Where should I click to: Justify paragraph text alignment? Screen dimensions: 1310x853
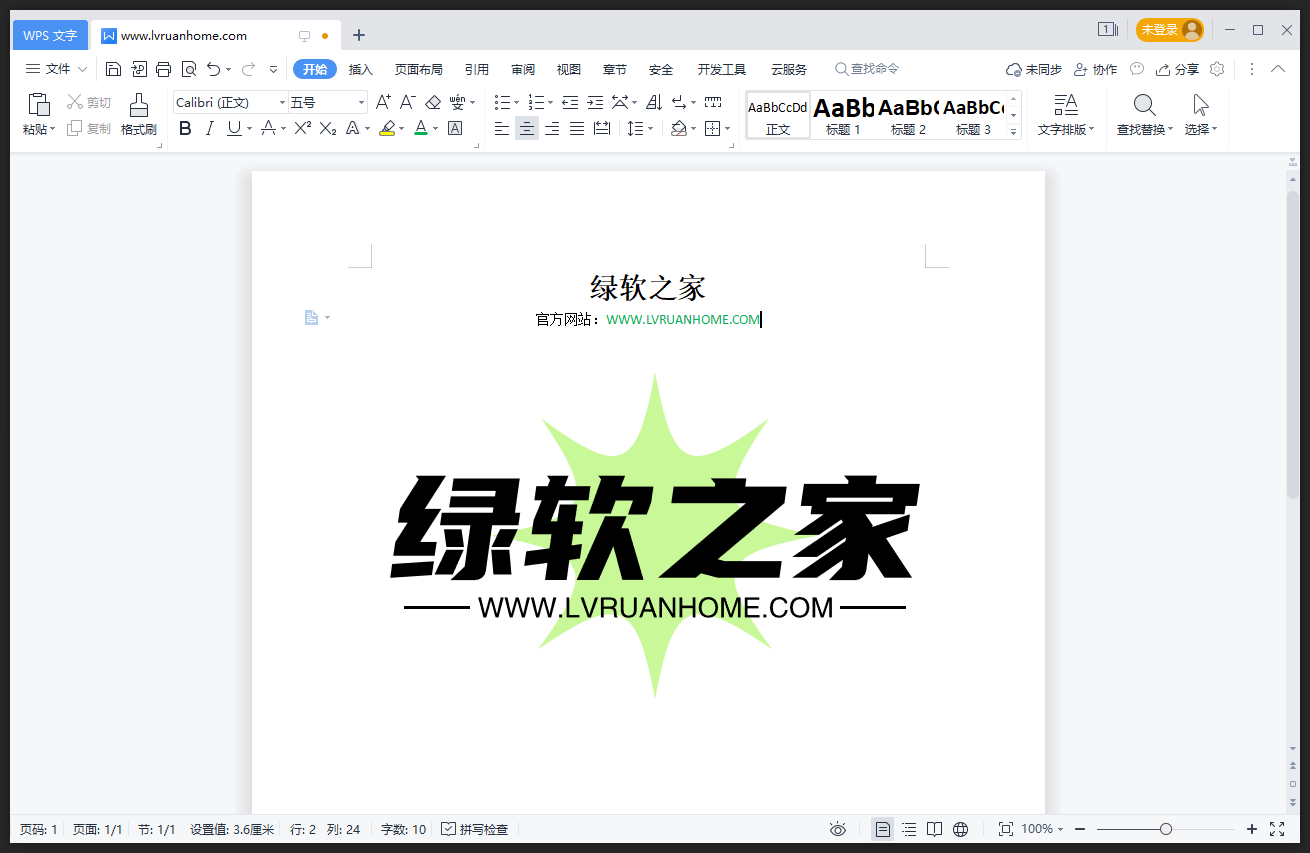coord(577,128)
